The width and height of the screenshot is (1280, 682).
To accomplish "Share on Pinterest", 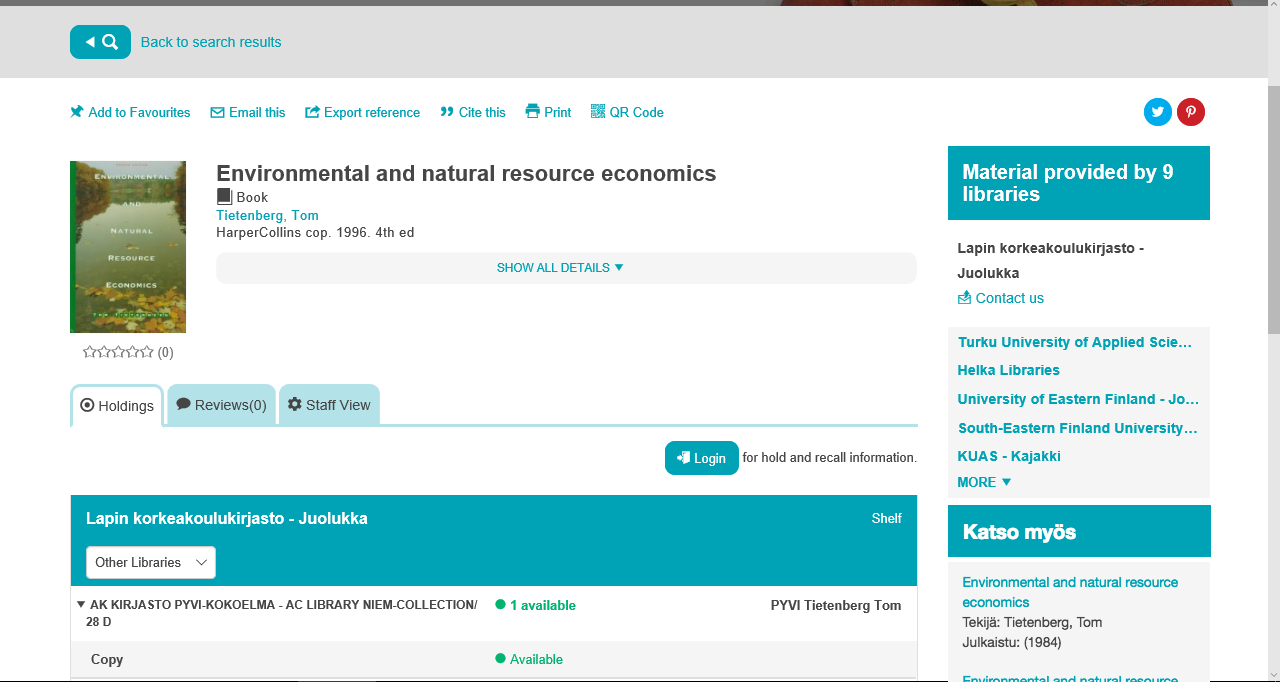I will tap(1190, 112).
